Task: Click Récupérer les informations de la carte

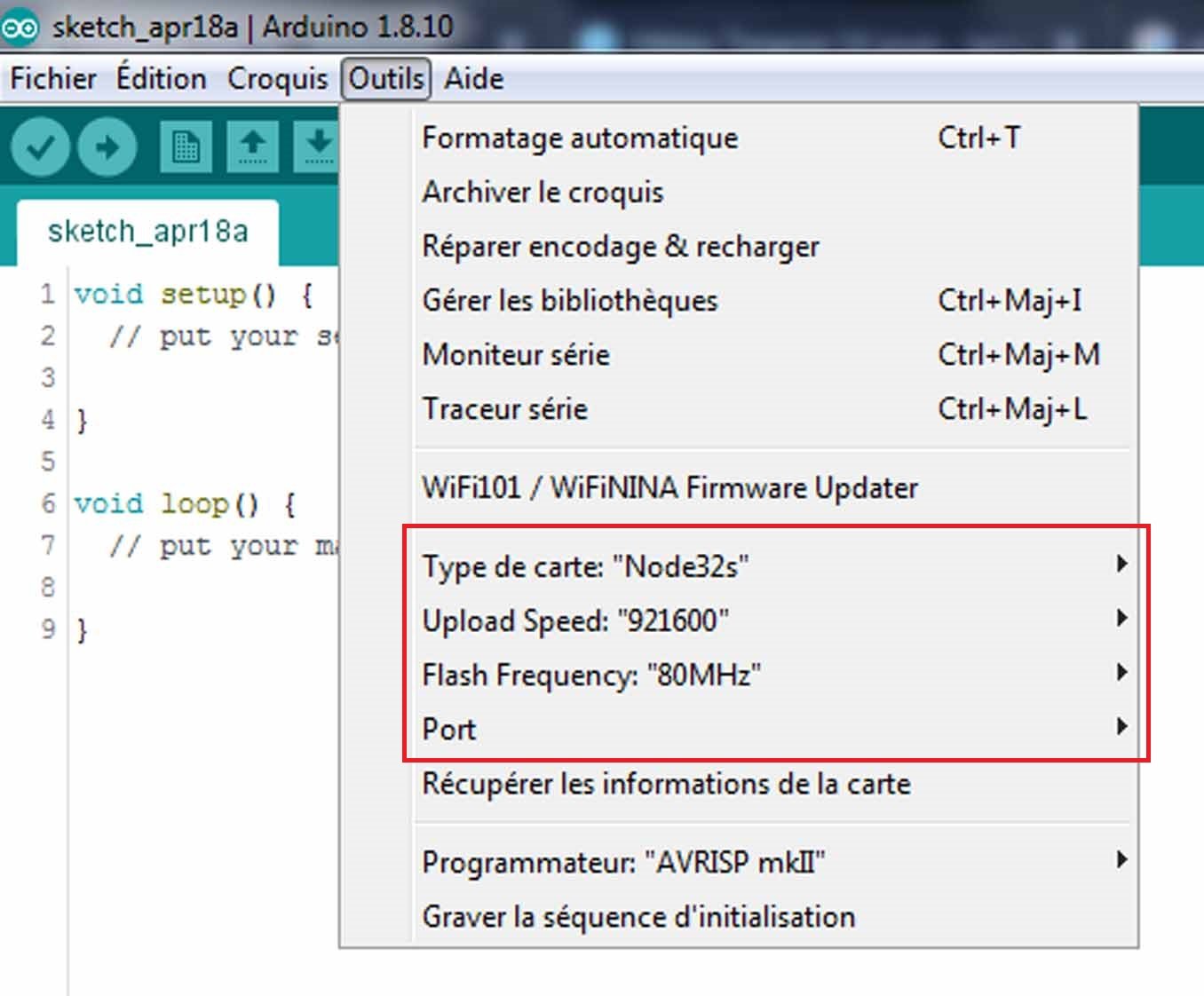Action: point(775,784)
